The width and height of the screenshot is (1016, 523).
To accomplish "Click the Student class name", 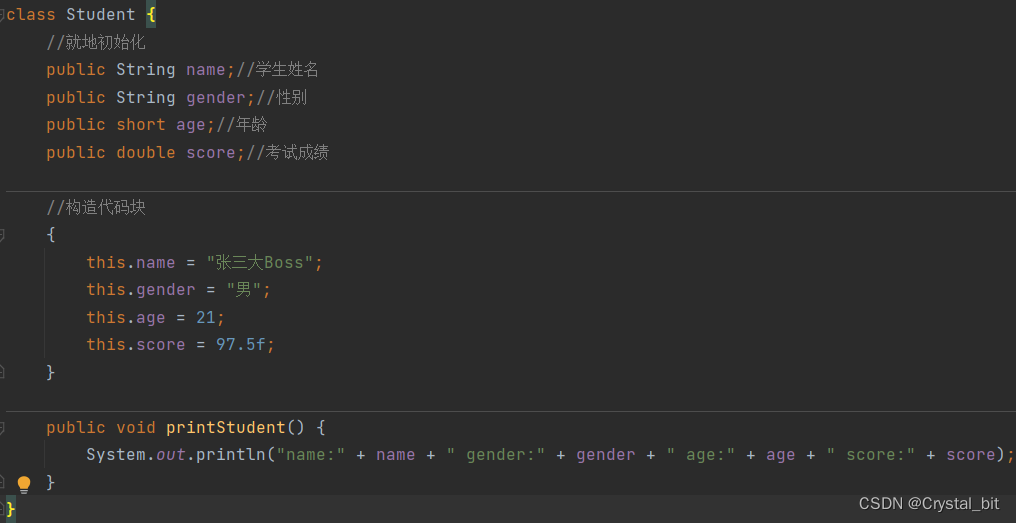I will click(101, 14).
